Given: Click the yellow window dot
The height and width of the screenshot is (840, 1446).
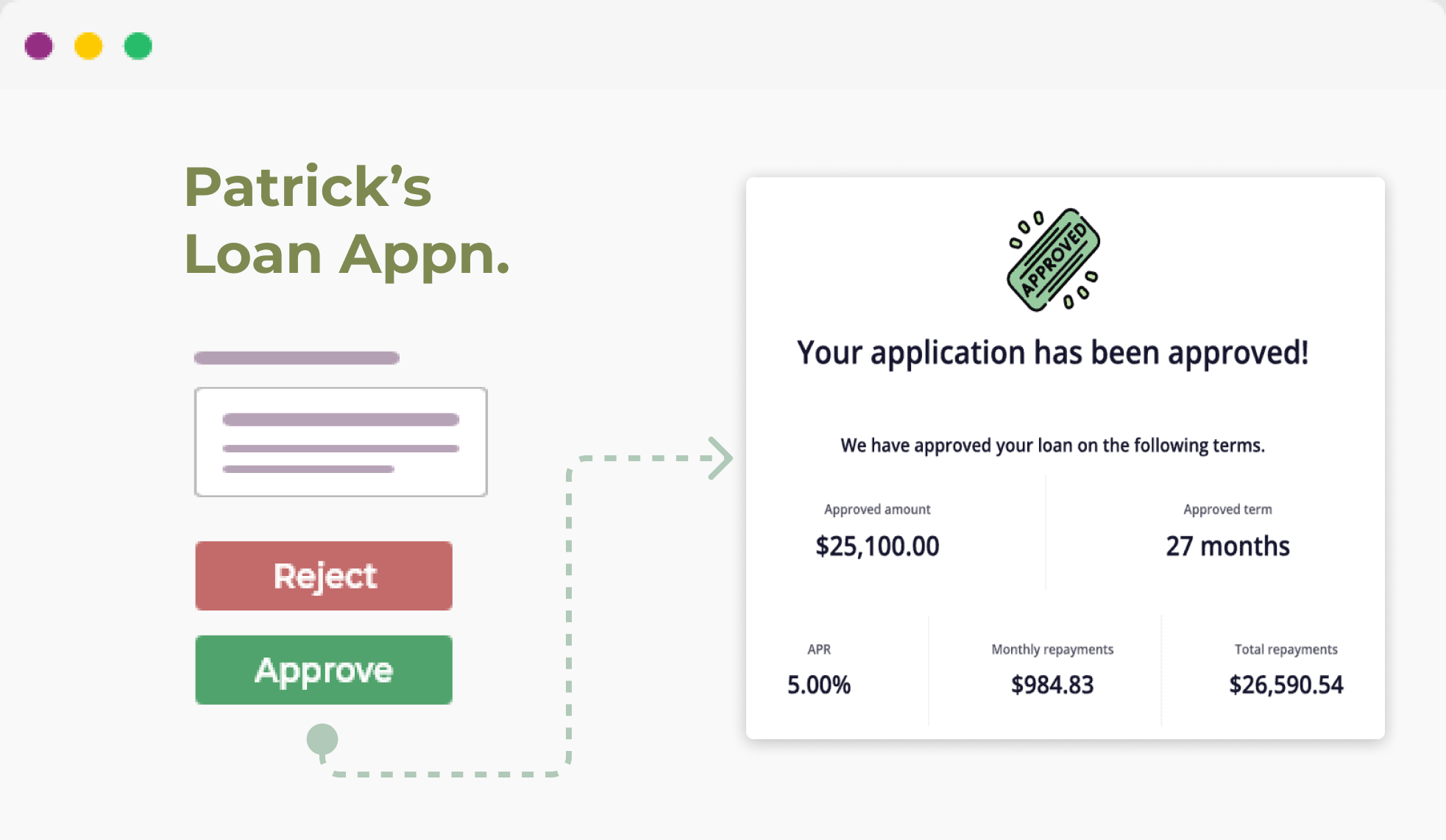Looking at the screenshot, I should click(88, 46).
